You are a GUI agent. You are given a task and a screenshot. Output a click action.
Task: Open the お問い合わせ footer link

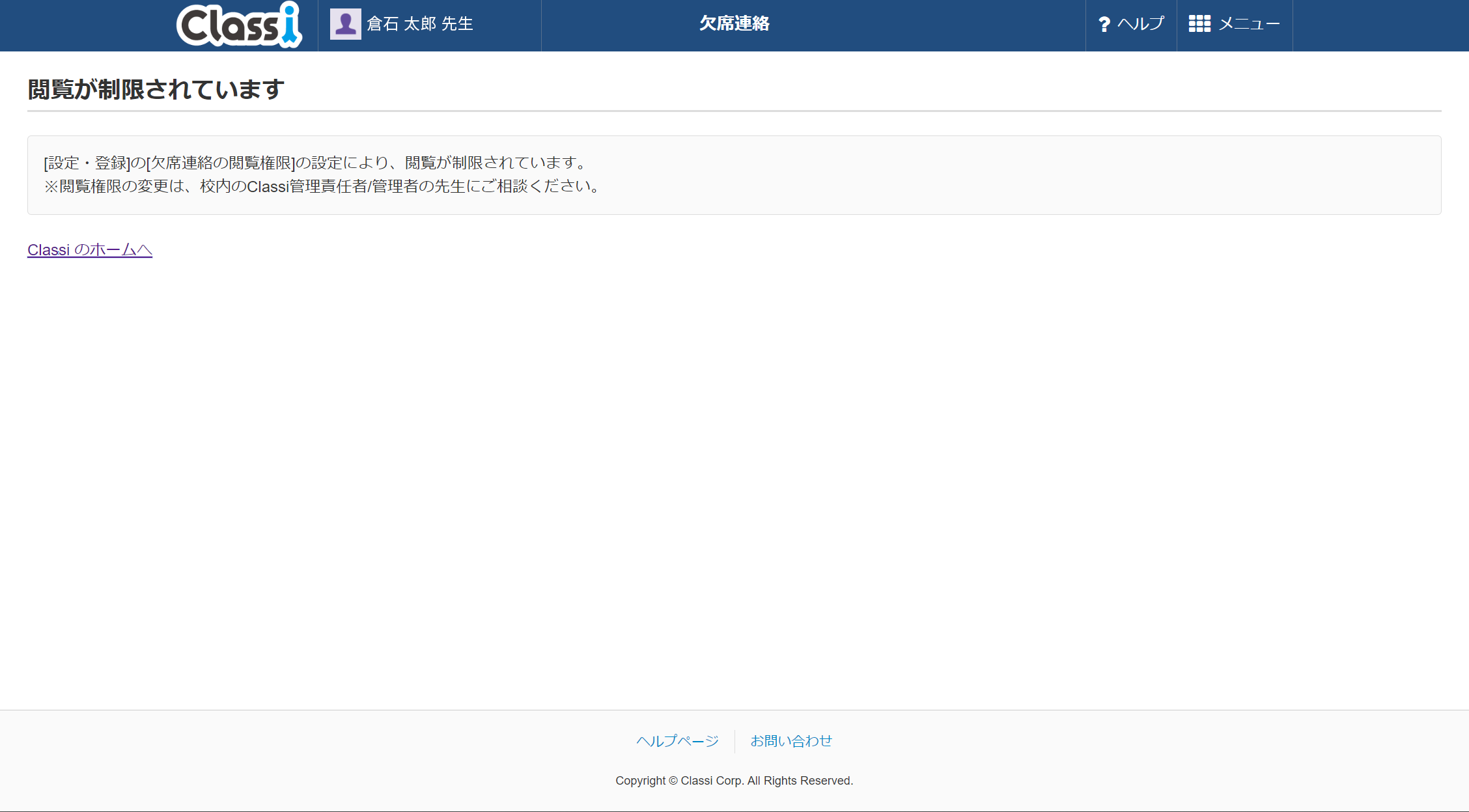pos(791,741)
